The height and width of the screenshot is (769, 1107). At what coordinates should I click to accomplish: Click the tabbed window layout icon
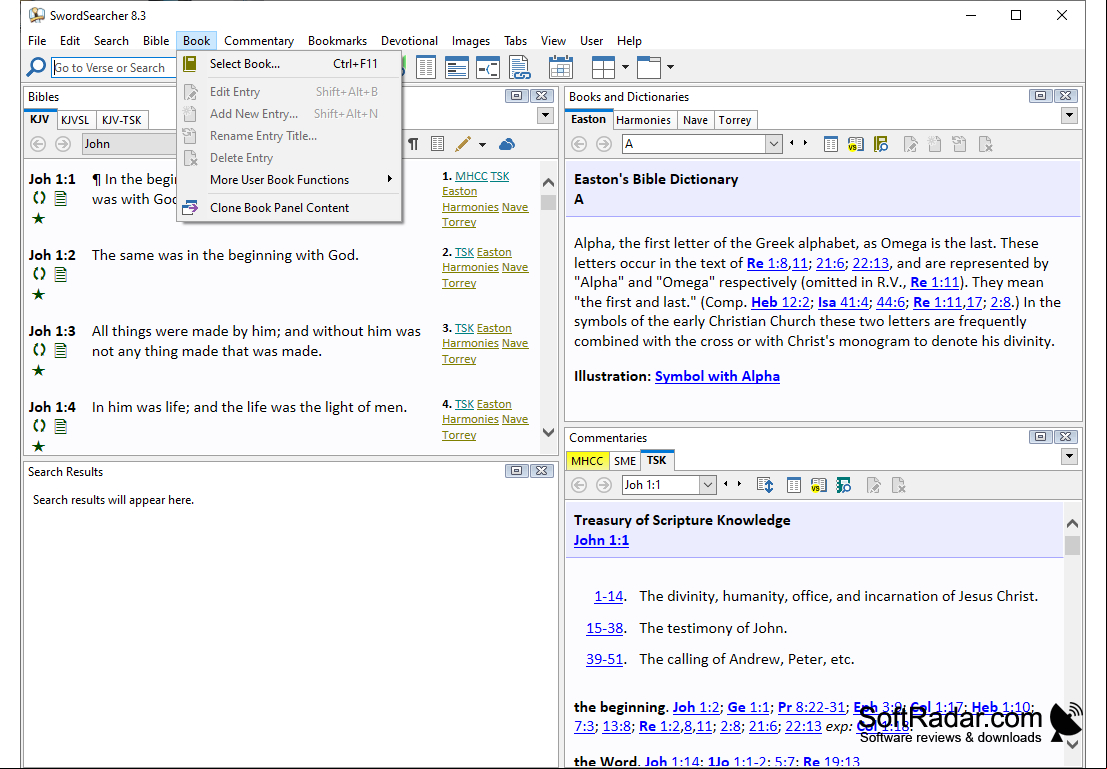649,67
